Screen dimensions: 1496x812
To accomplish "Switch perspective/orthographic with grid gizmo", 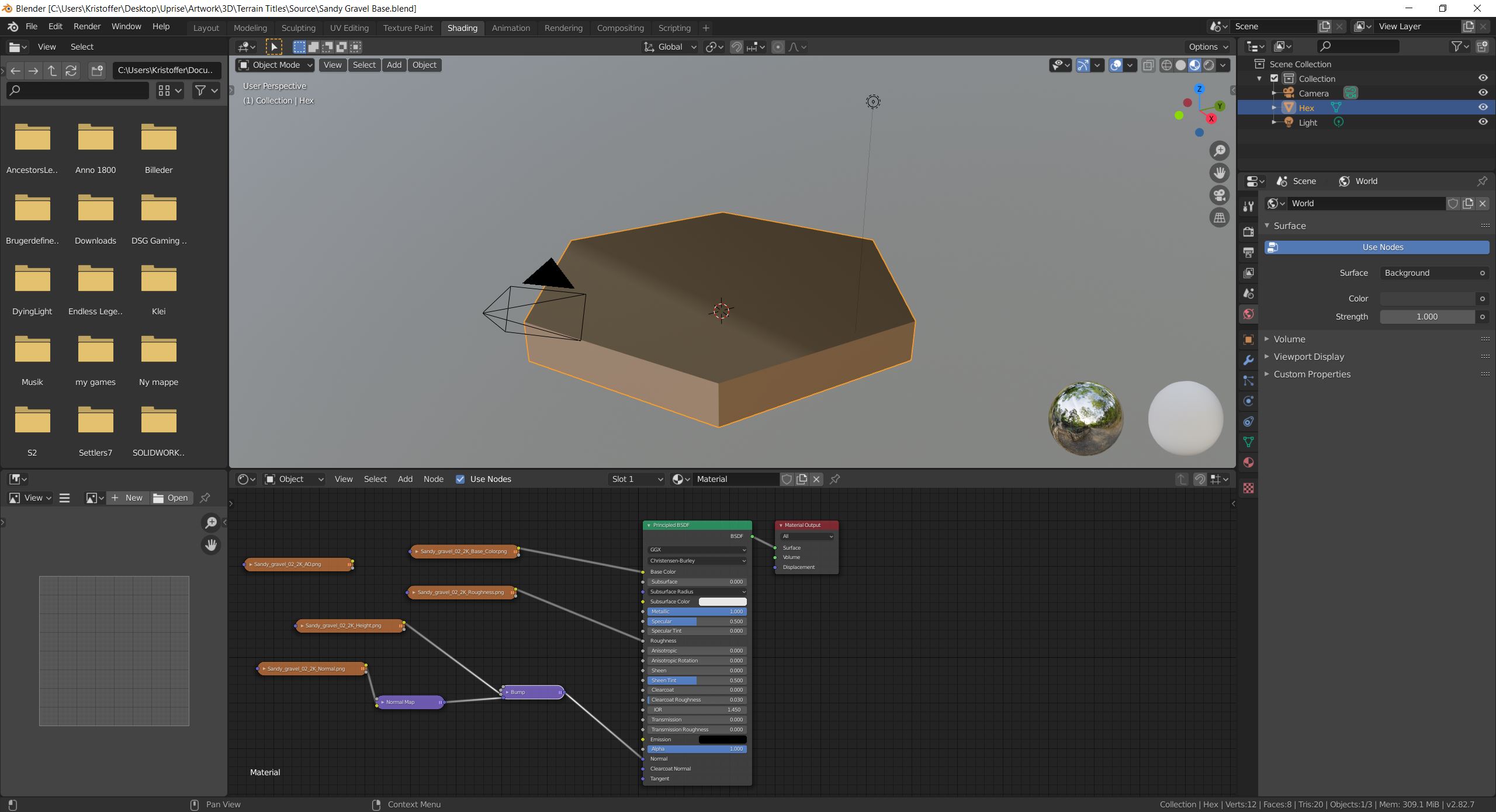I will (1220, 217).
